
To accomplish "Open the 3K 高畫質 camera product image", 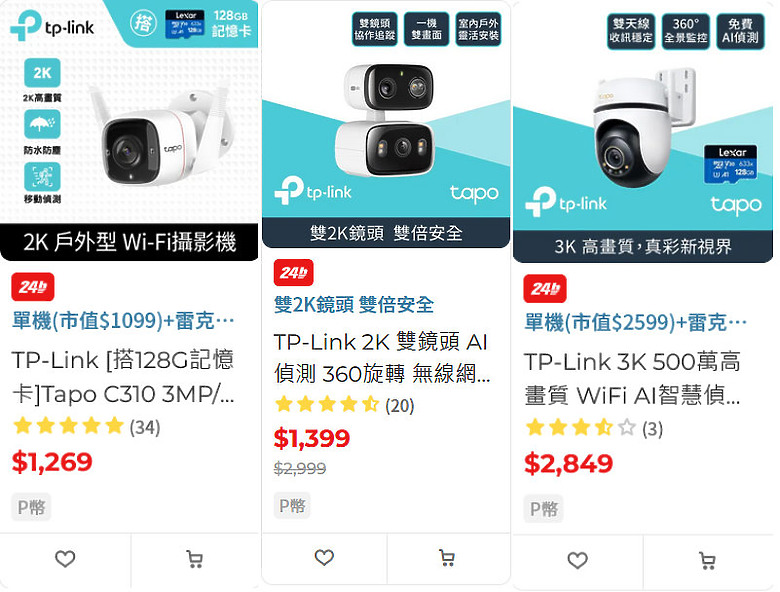I will (x=643, y=131).
